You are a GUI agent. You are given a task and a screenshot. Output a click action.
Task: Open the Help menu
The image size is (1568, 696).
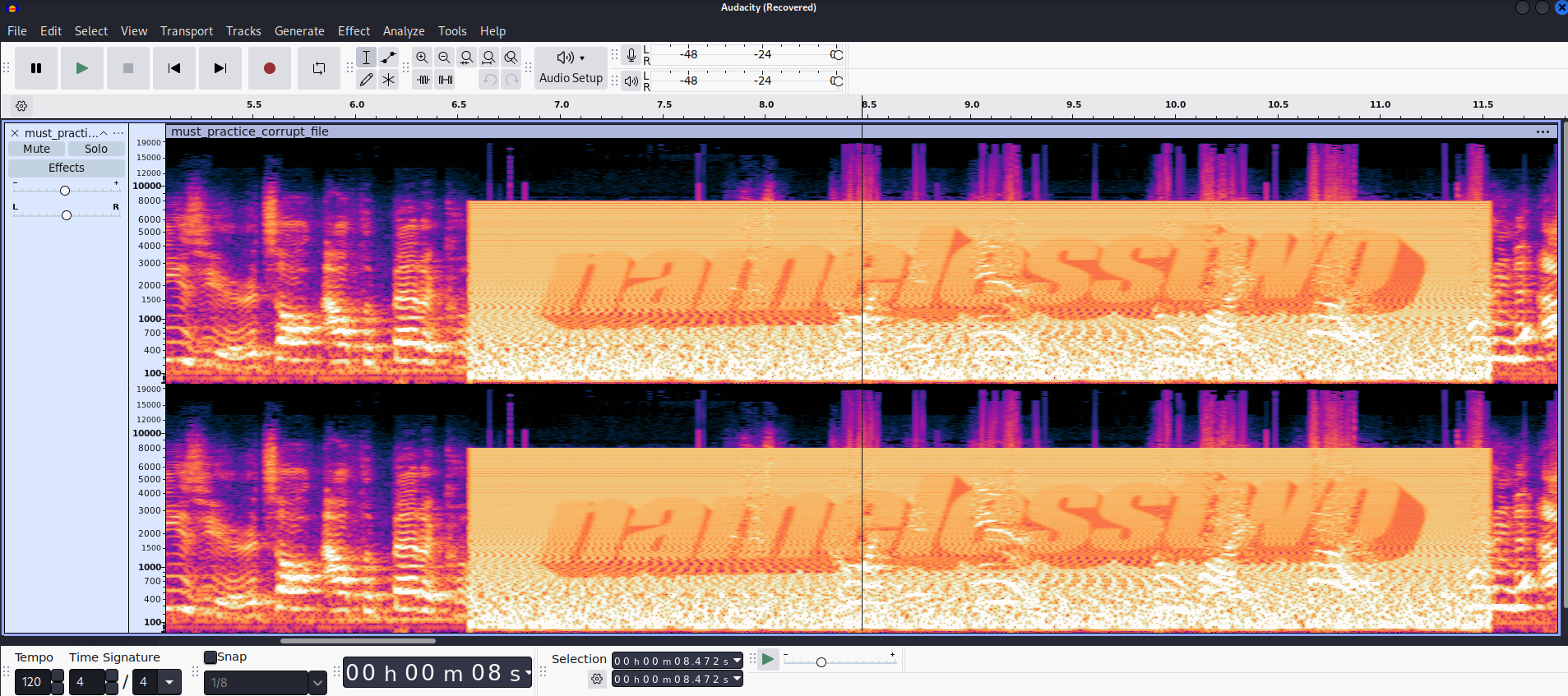[493, 31]
